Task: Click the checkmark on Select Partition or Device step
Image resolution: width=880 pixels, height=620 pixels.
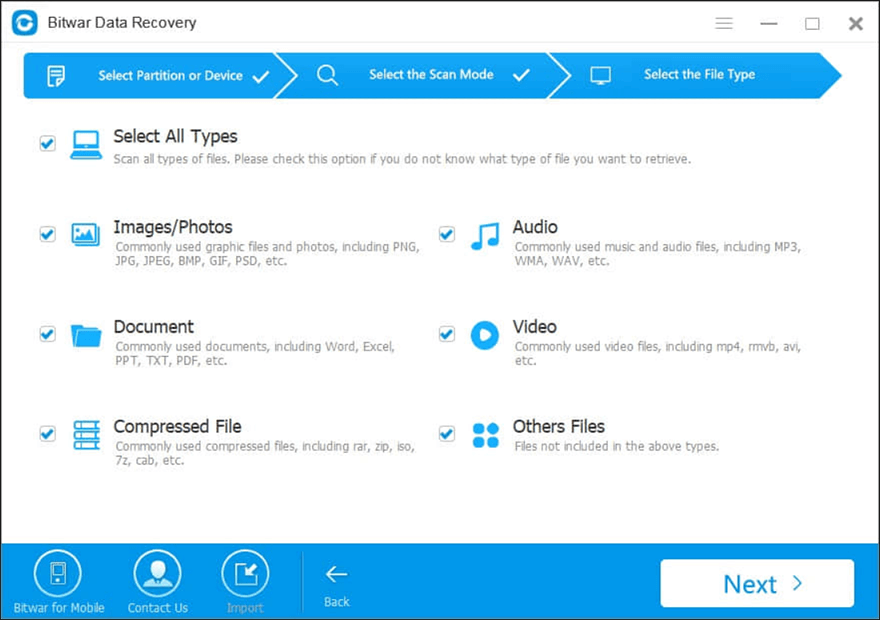Action: [x=260, y=76]
